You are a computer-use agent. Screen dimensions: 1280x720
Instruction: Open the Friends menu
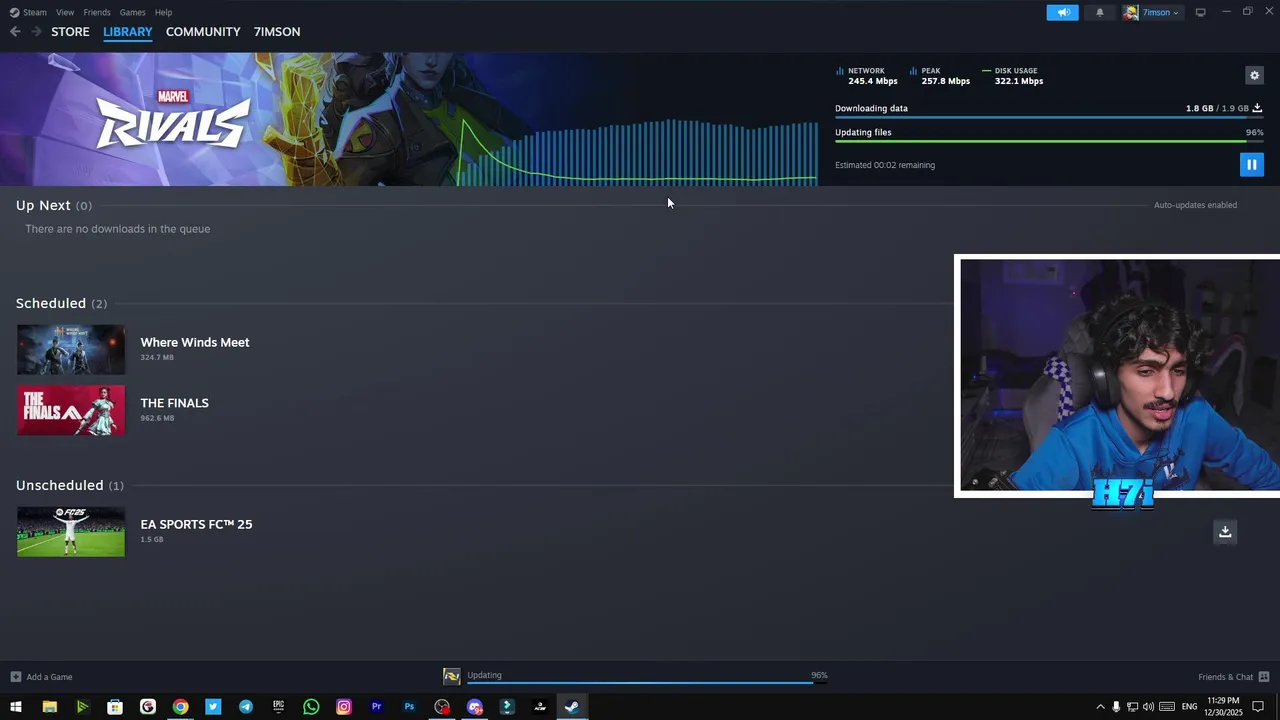coord(97,12)
